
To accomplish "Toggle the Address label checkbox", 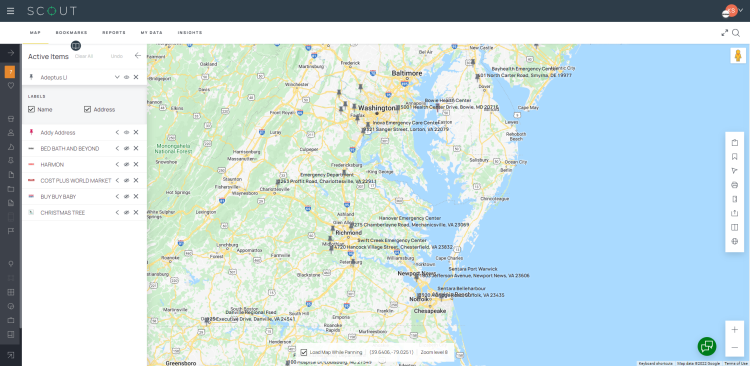I will click(x=88, y=109).
